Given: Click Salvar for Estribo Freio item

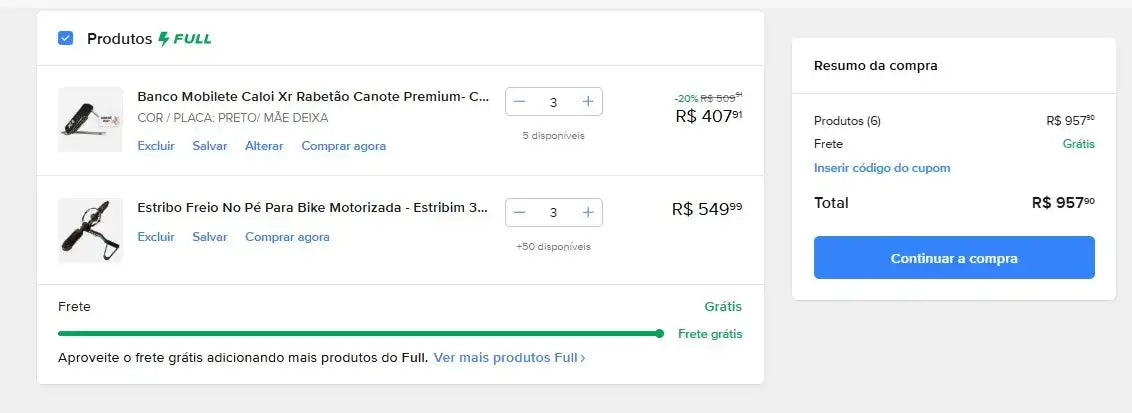Looking at the screenshot, I should click(x=210, y=237).
